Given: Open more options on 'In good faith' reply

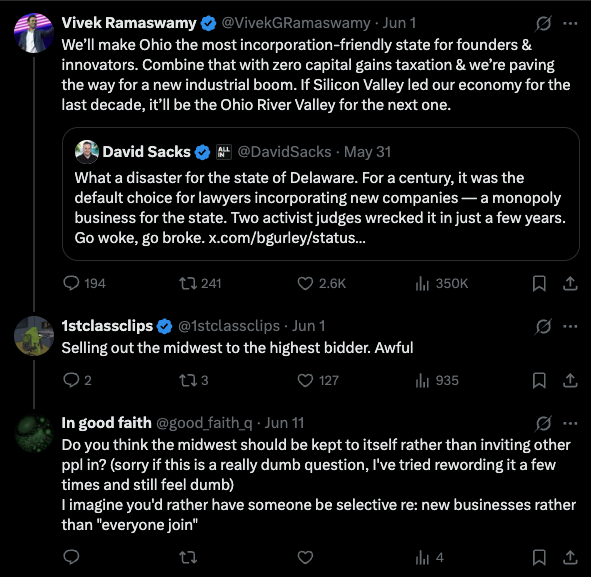Looking at the screenshot, I should tap(570, 424).
